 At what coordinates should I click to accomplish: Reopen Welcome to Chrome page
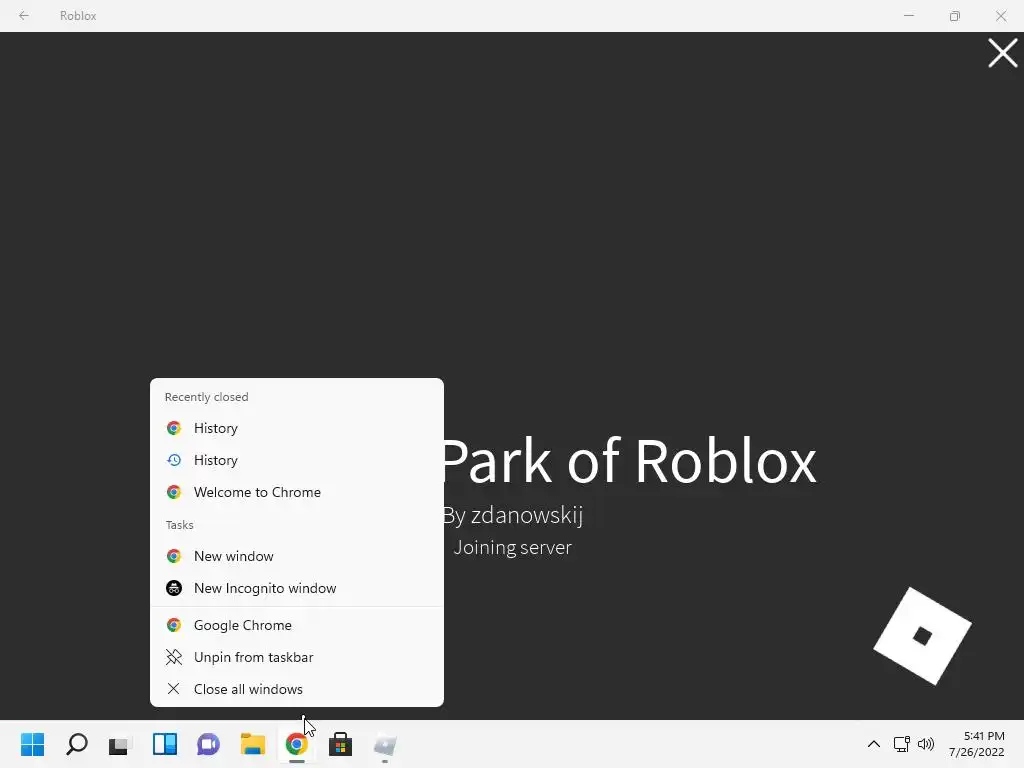(x=296, y=492)
